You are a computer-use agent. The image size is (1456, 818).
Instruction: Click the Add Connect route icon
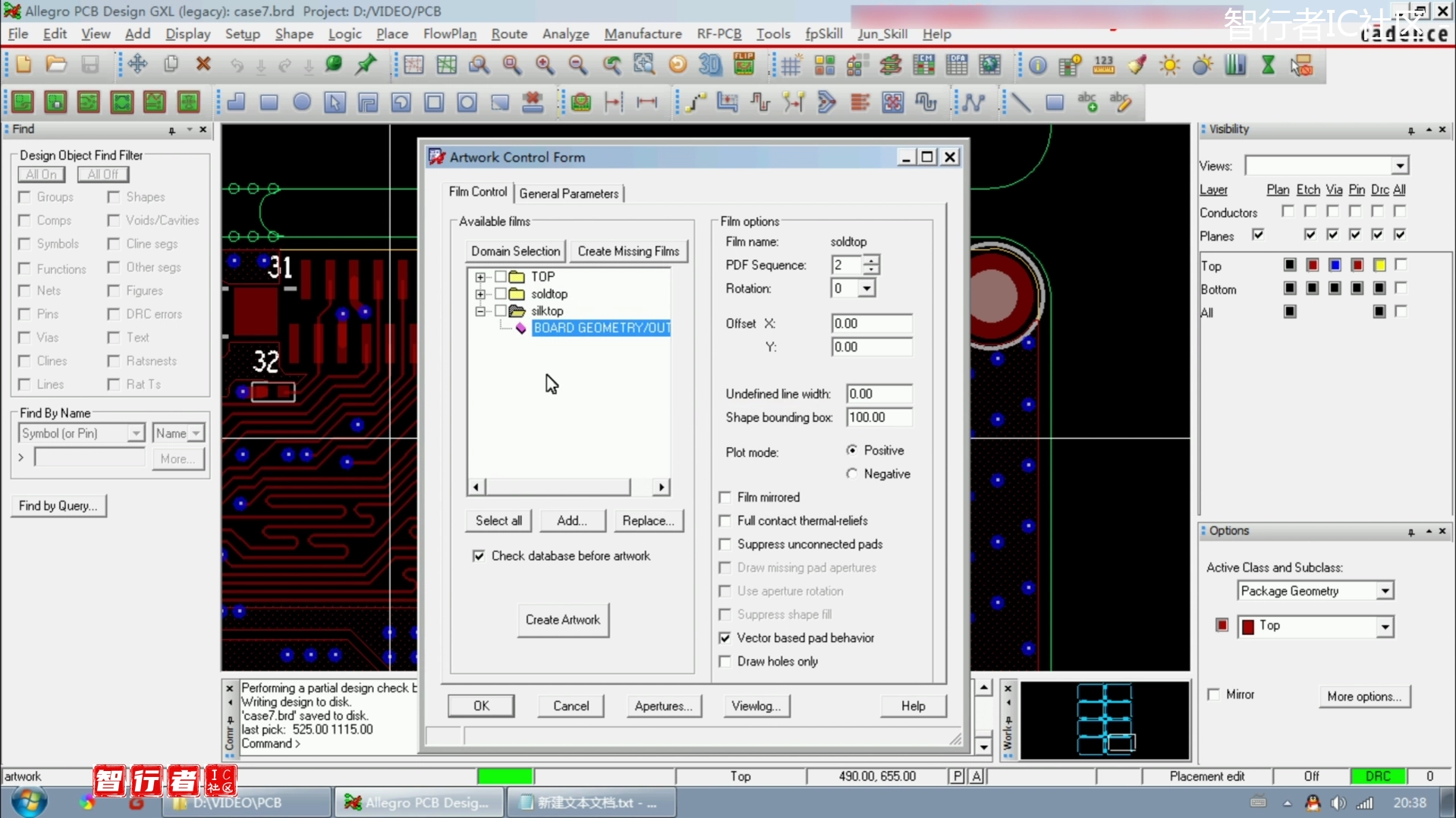[x=694, y=102]
